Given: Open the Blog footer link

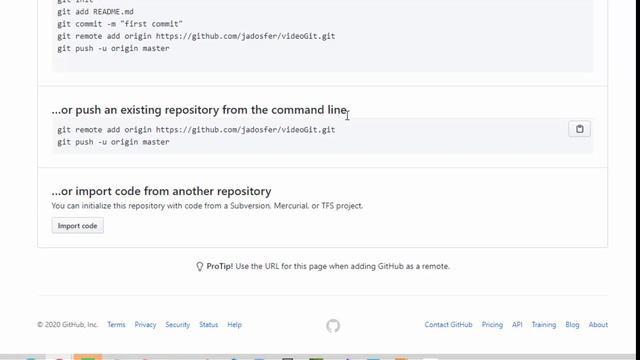Looking at the screenshot, I should click(572, 325).
